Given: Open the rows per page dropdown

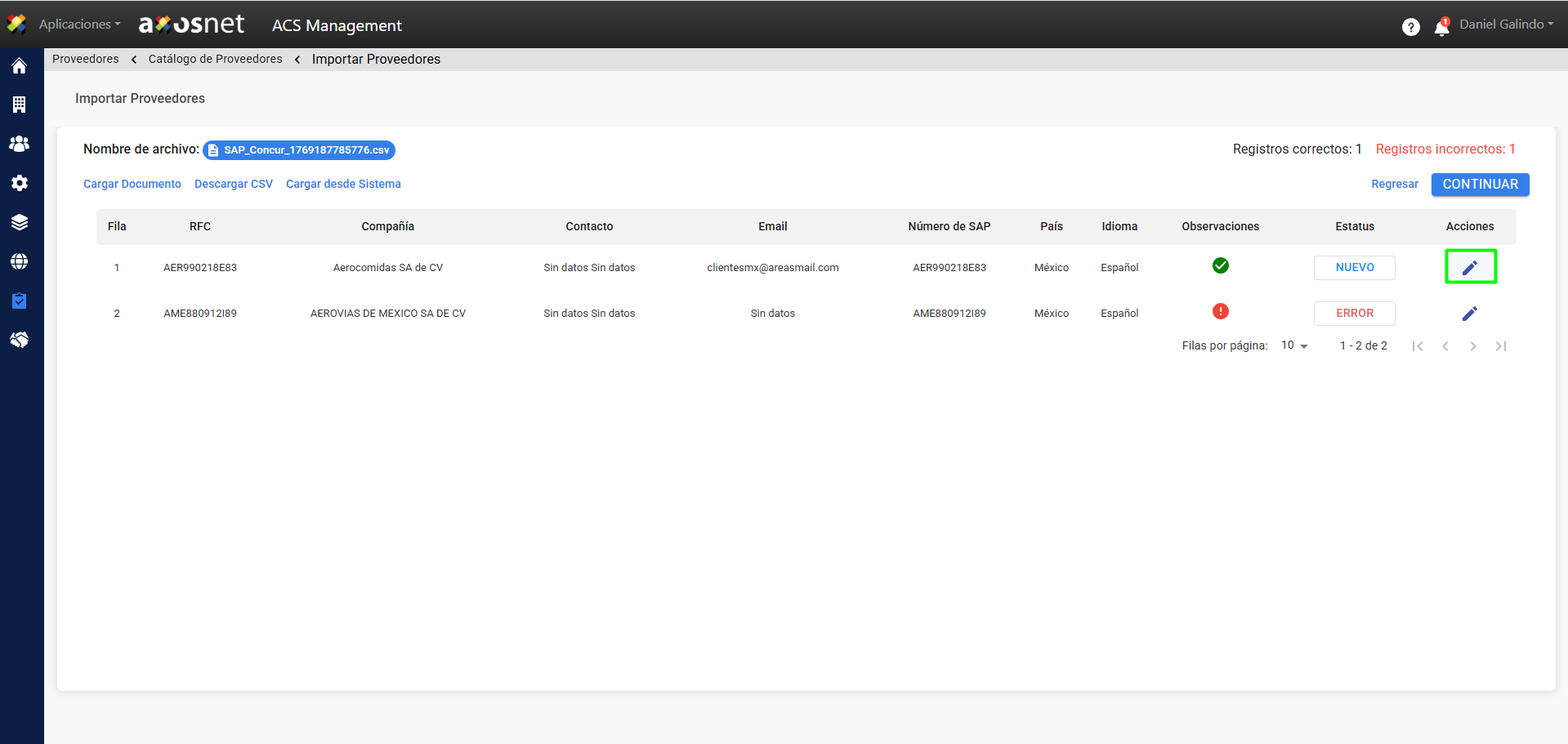Looking at the screenshot, I should [1294, 345].
